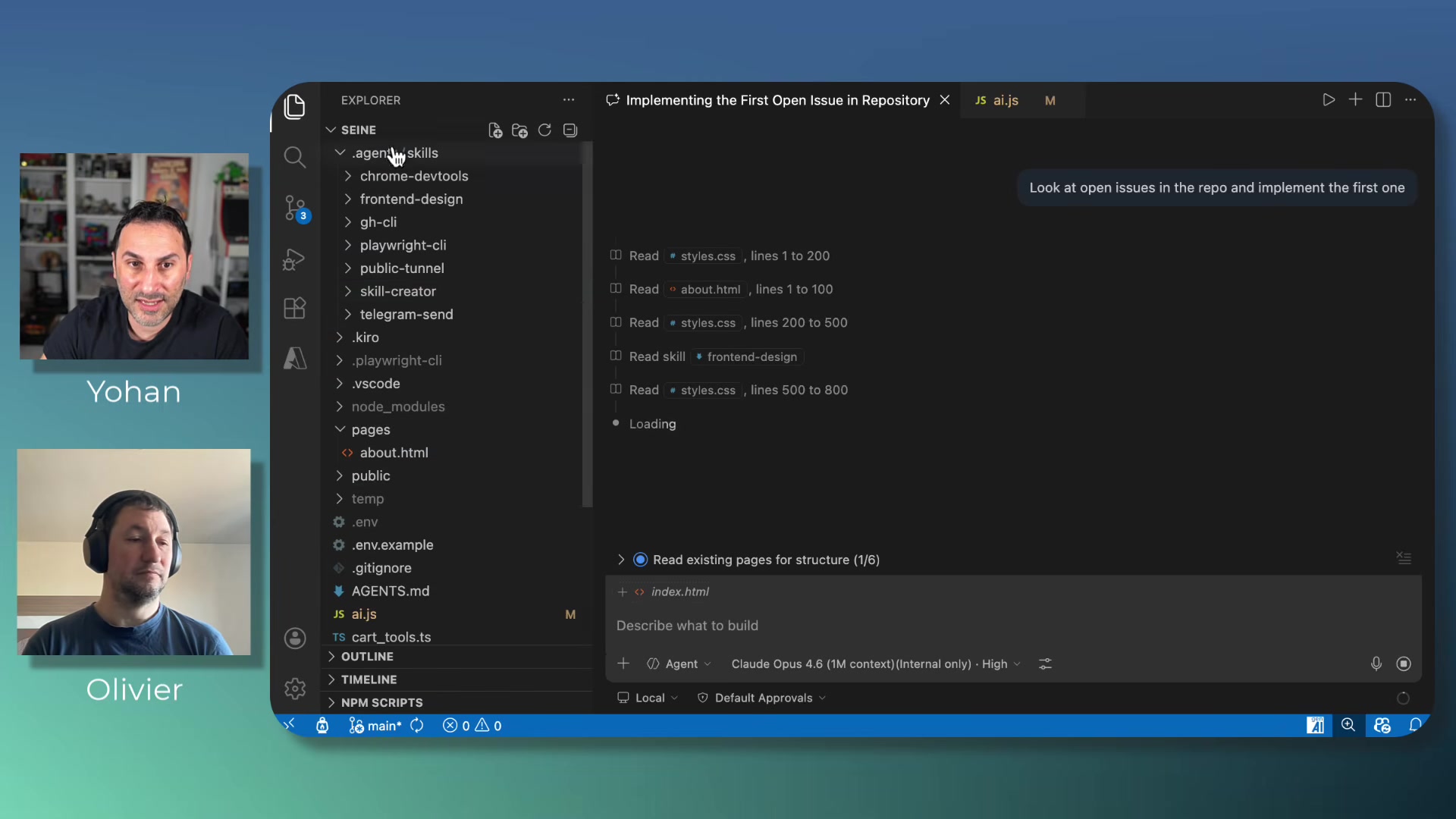This screenshot has height=819, width=1456.
Task: Select the radio button for Read existing pages
Action: click(x=640, y=560)
